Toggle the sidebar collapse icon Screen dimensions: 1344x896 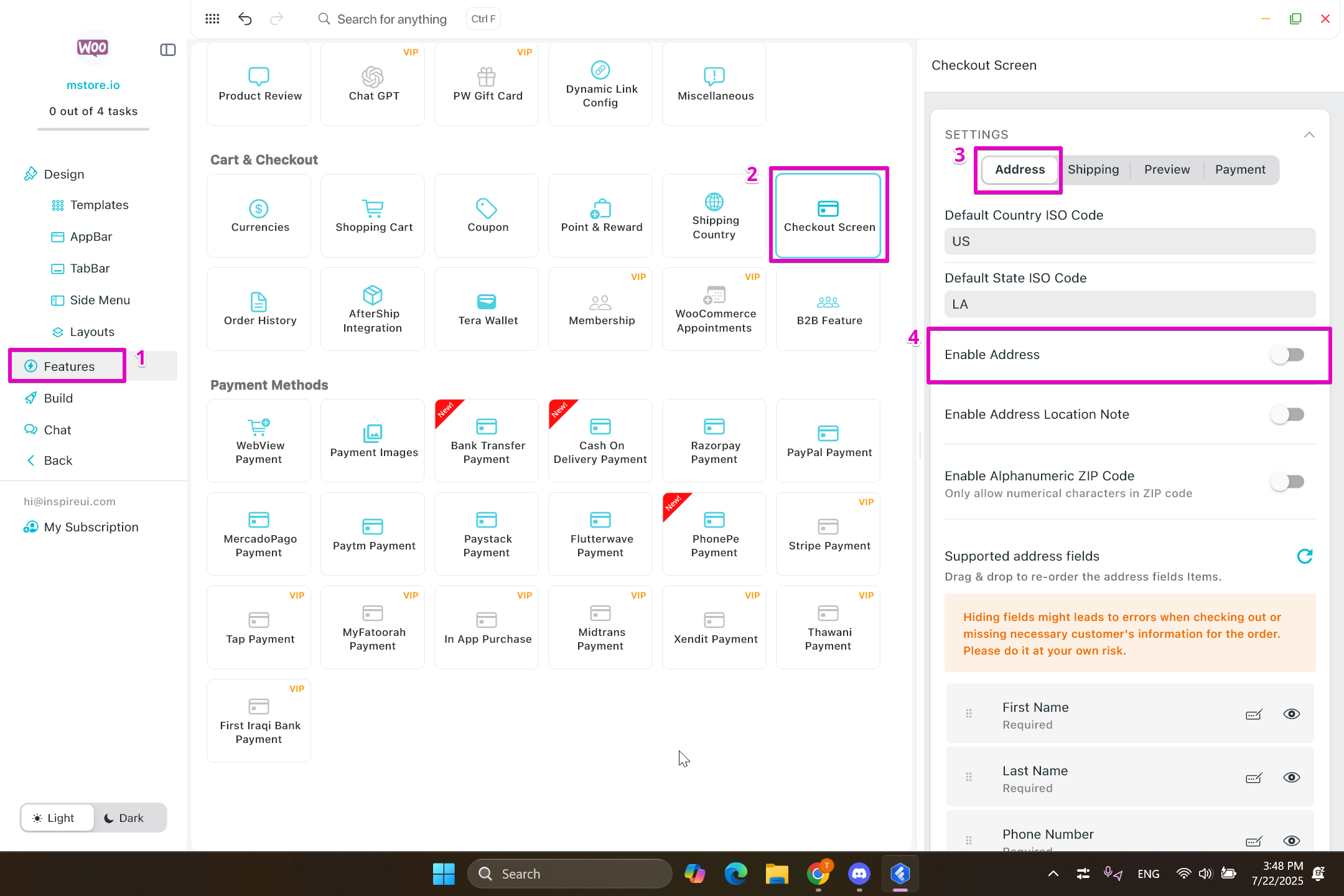tap(168, 50)
